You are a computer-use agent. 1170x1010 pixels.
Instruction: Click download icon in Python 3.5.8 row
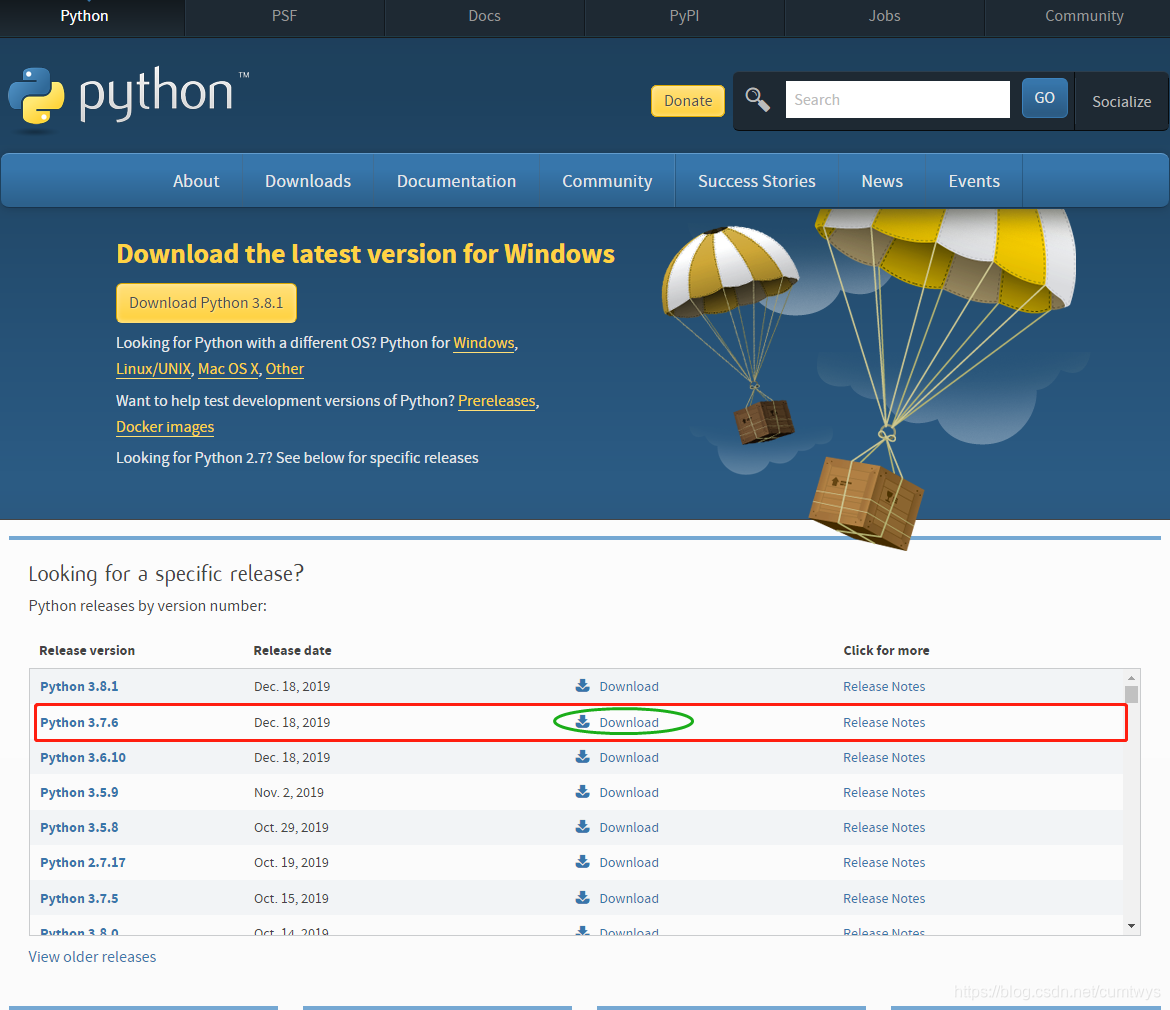tap(583, 826)
